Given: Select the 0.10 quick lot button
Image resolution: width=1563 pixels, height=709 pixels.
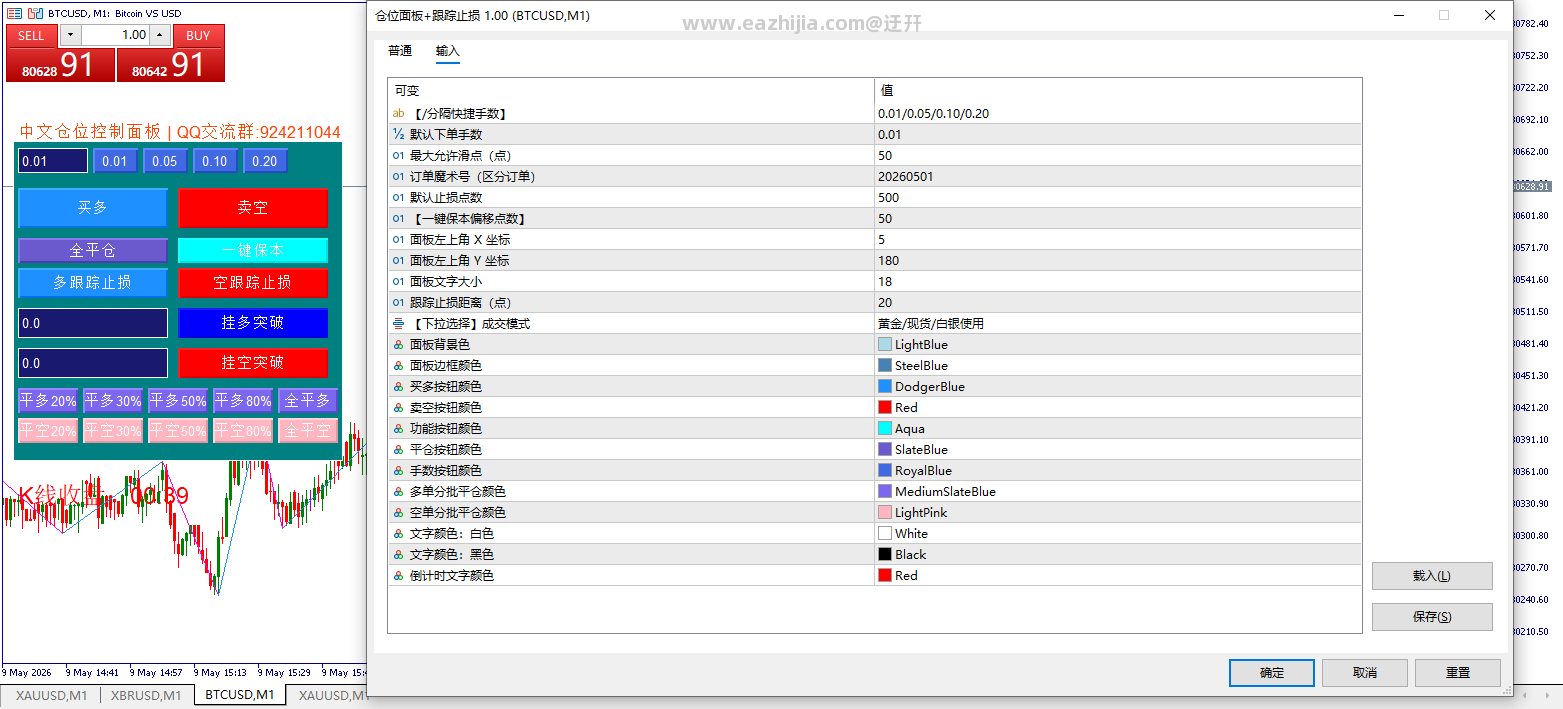Looking at the screenshot, I should coord(215,161).
